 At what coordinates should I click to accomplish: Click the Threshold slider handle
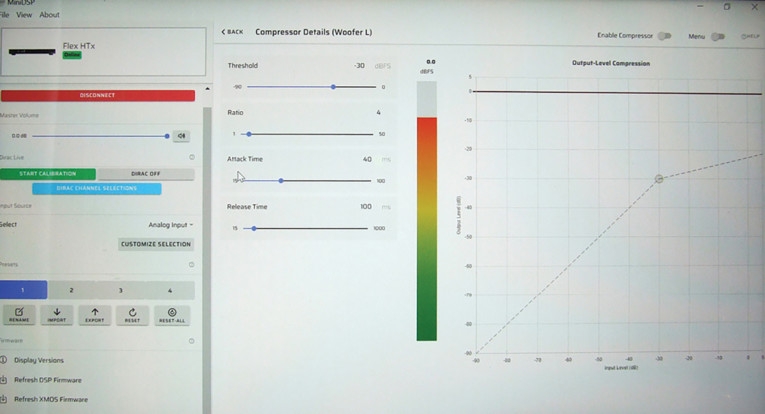pos(332,87)
